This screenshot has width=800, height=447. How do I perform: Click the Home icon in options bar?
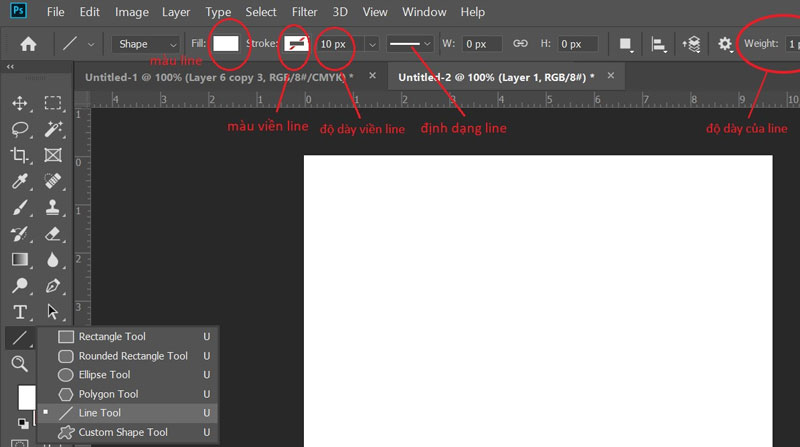click(x=28, y=44)
